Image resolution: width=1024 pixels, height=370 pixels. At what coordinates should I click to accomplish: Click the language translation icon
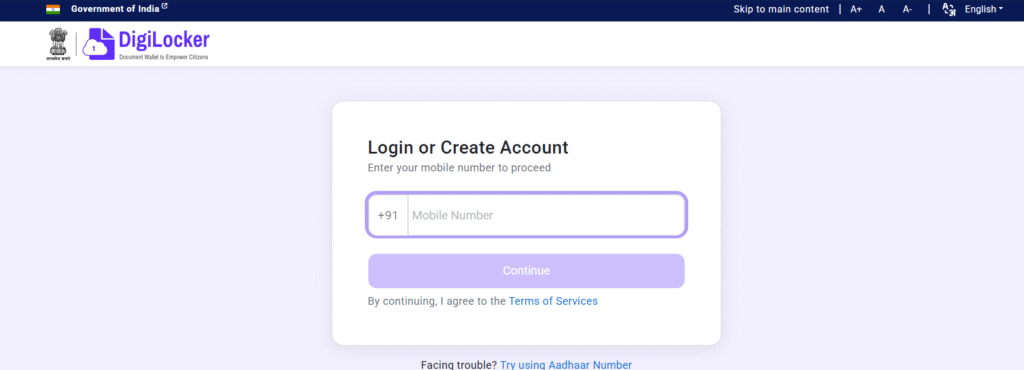pos(949,9)
